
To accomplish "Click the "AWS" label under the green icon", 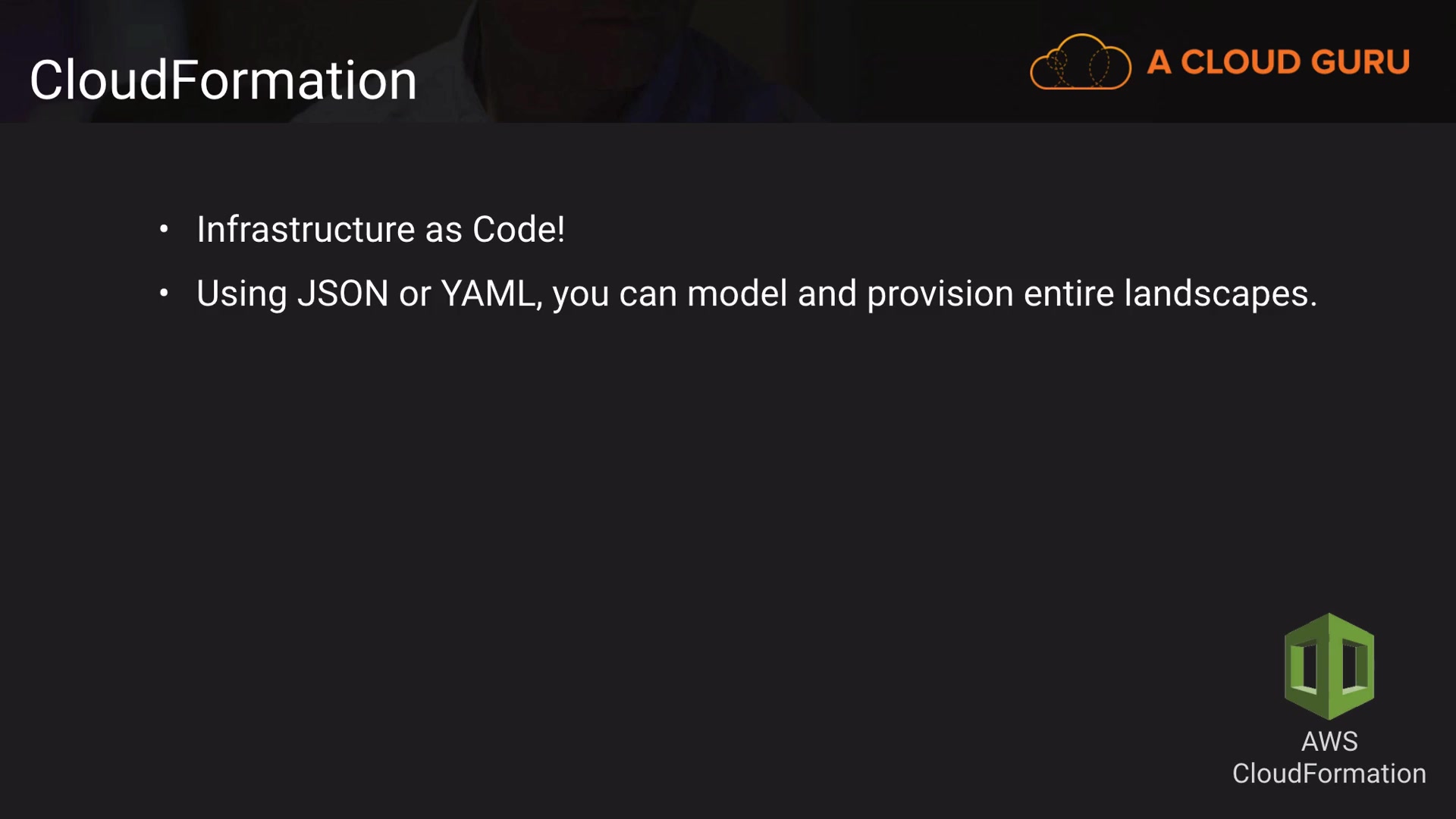I will tap(1329, 741).
